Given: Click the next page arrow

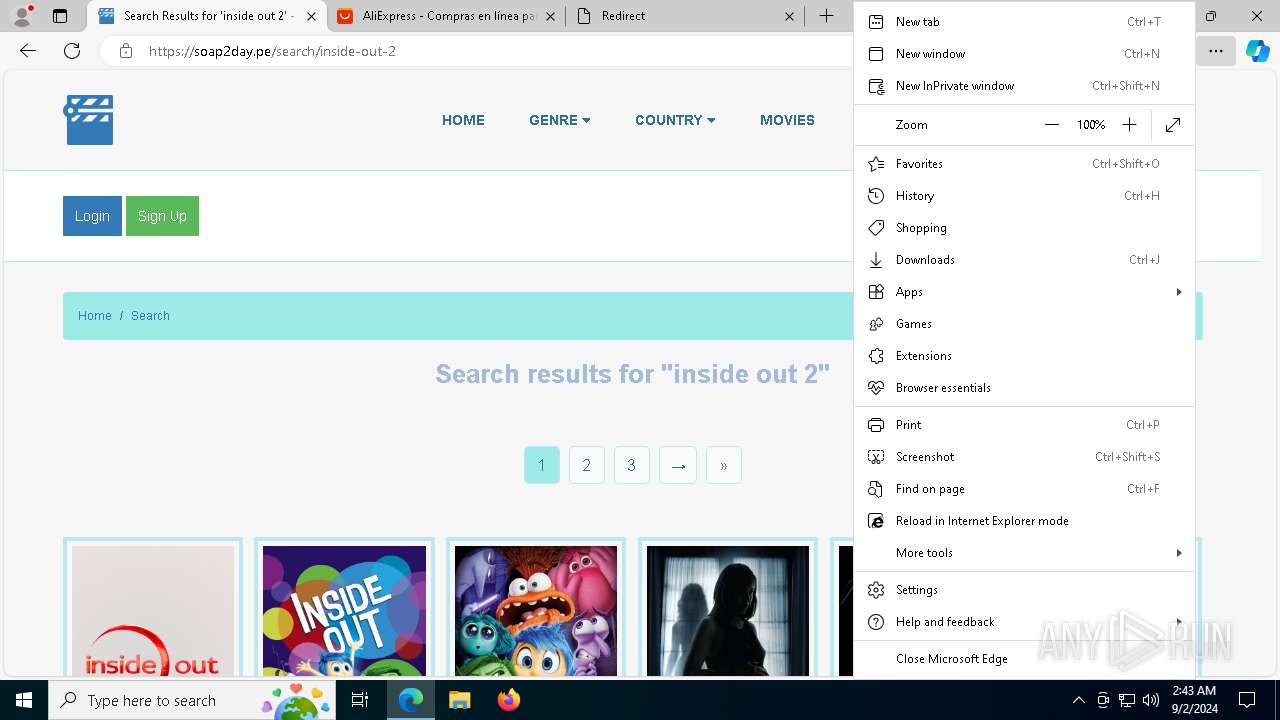Looking at the screenshot, I should click(x=678, y=465).
